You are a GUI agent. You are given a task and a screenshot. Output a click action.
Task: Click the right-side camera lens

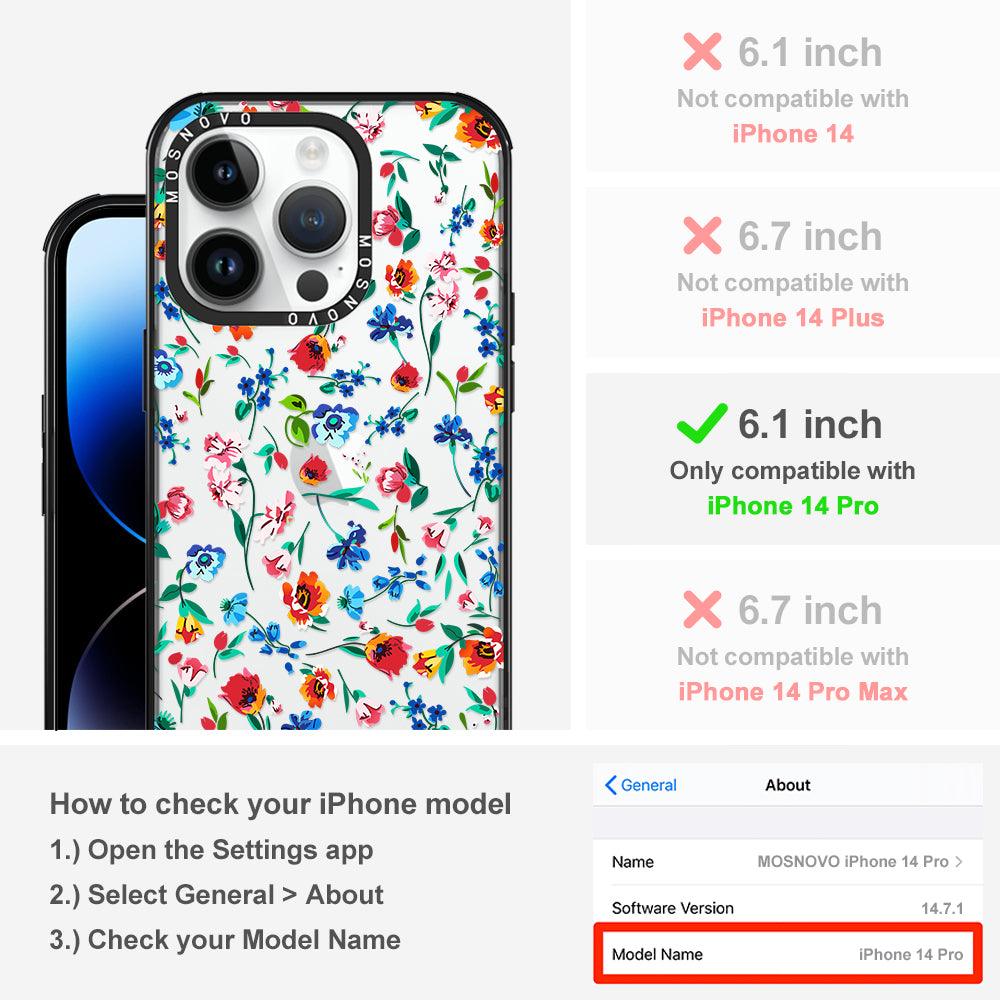[312, 219]
